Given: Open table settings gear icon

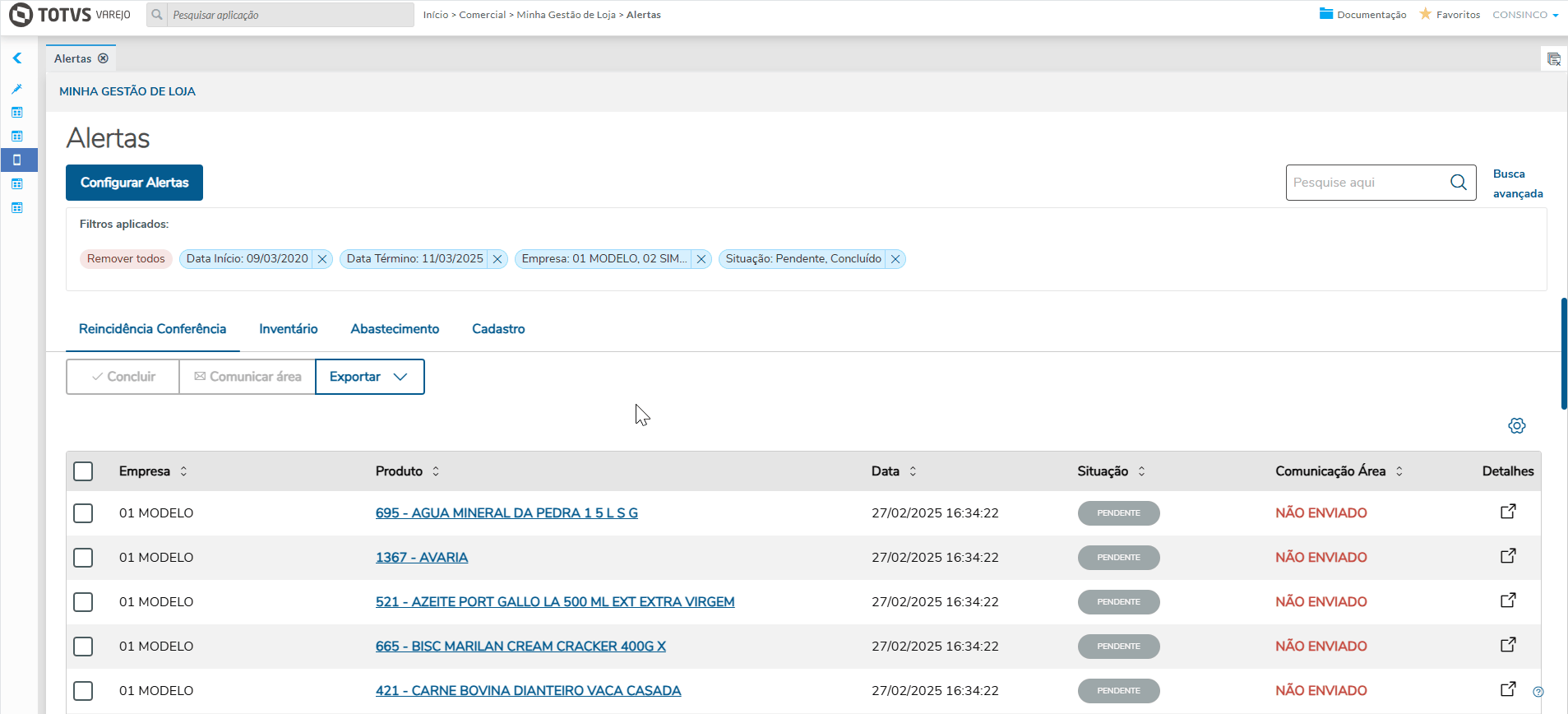Looking at the screenshot, I should point(1517,425).
